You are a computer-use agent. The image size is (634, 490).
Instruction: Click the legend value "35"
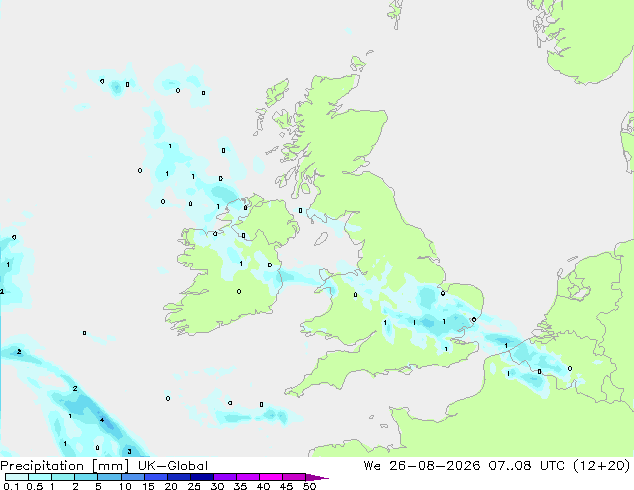pyautogui.click(x=240, y=486)
